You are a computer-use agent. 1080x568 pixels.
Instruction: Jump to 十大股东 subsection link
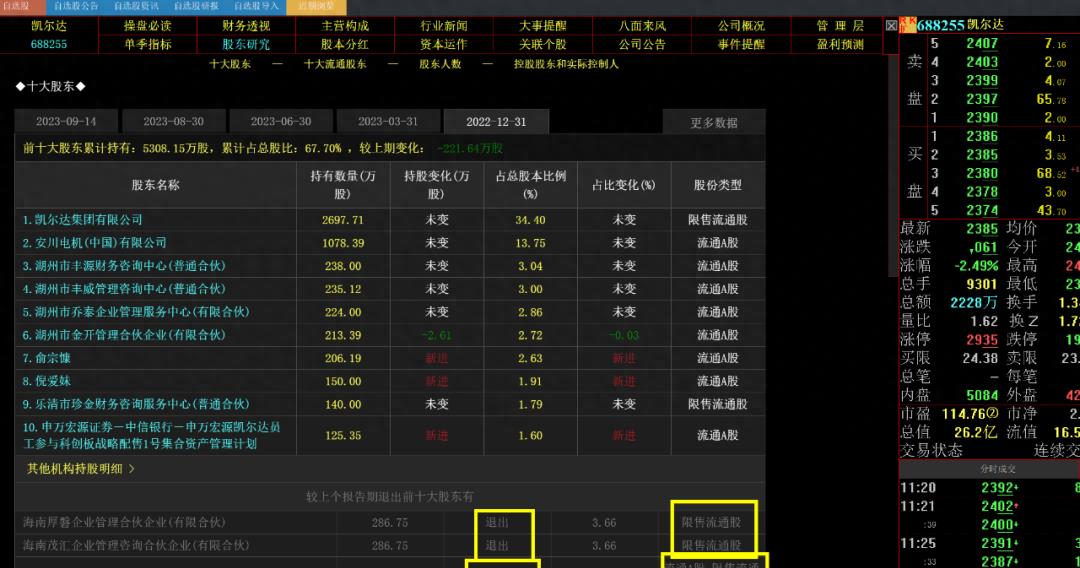230,64
